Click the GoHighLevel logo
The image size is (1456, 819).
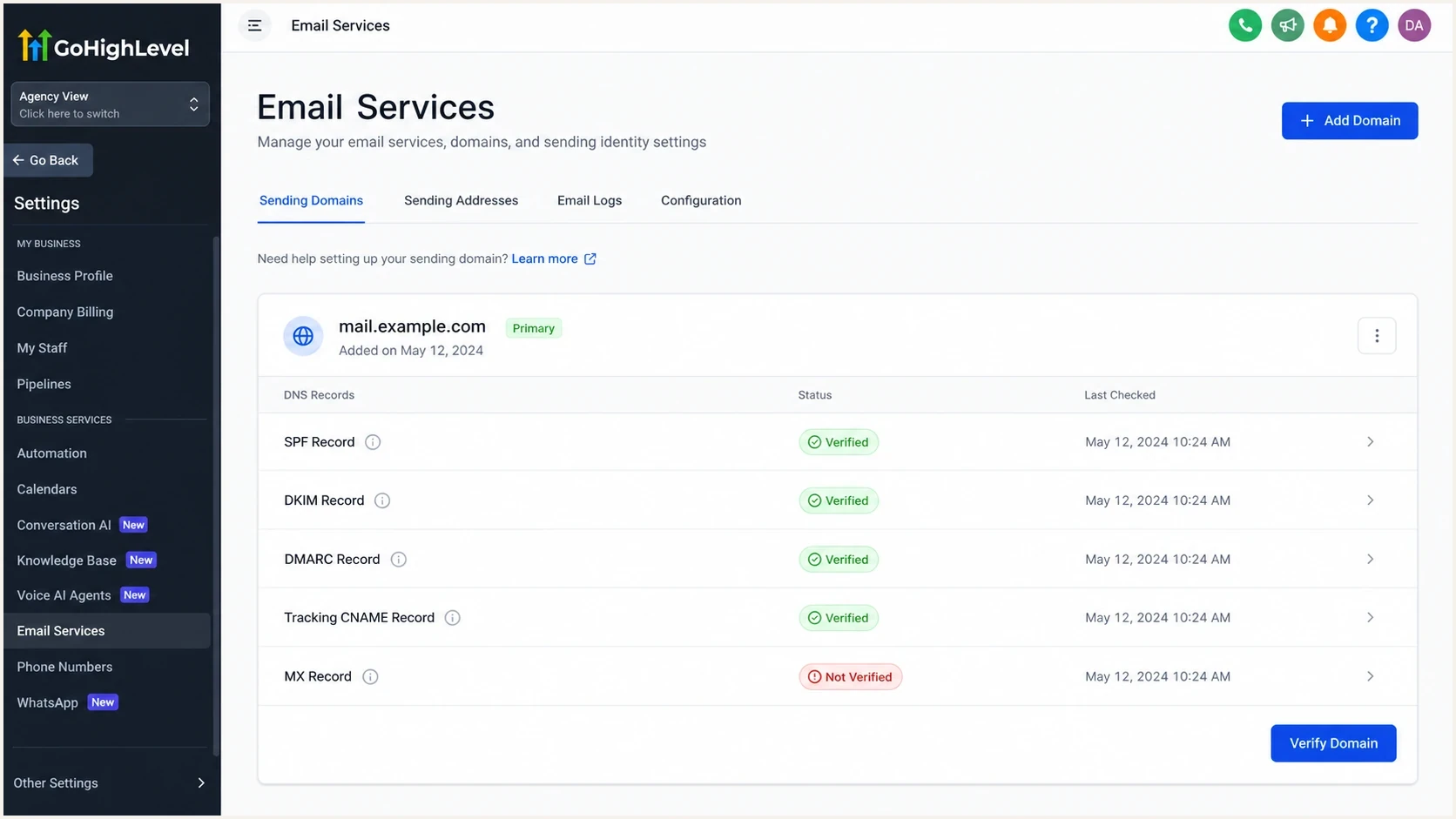pos(104,46)
